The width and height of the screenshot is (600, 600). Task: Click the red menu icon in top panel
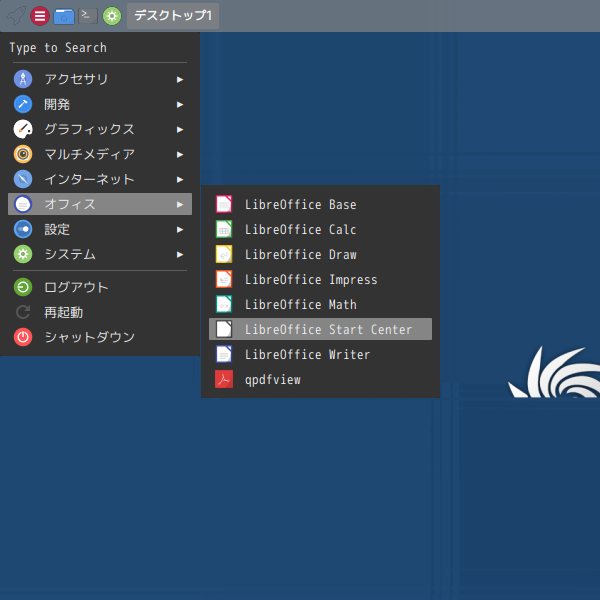coord(40,16)
